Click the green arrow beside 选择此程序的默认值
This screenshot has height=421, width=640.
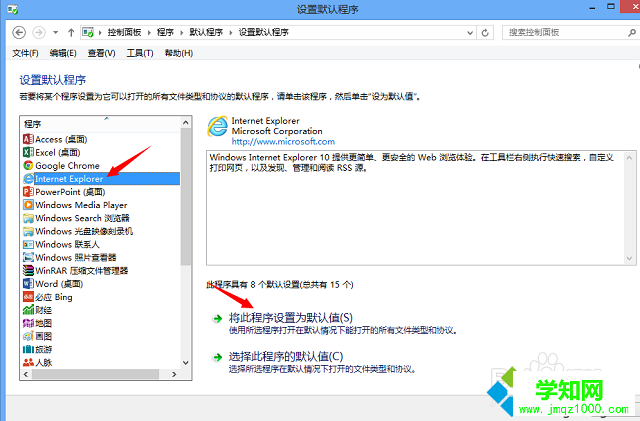pyautogui.click(x=218, y=357)
